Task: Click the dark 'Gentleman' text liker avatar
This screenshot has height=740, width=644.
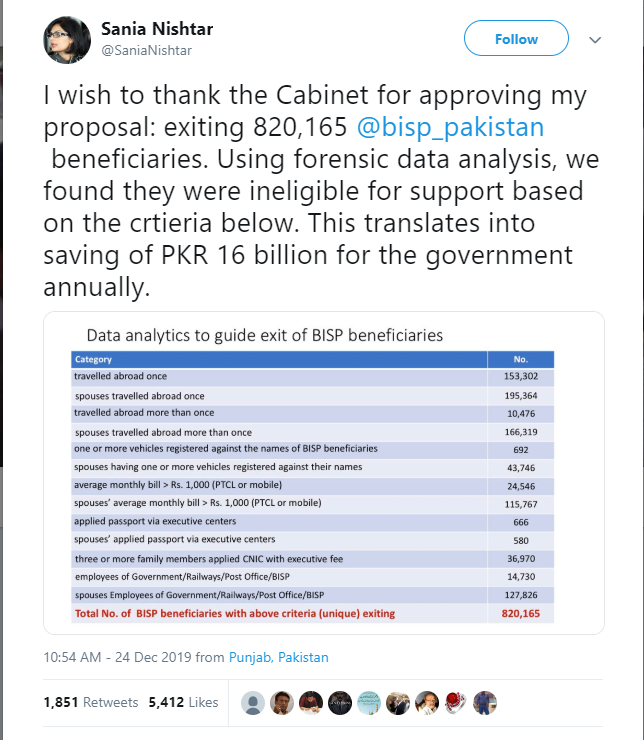Action: pyautogui.click(x=341, y=703)
